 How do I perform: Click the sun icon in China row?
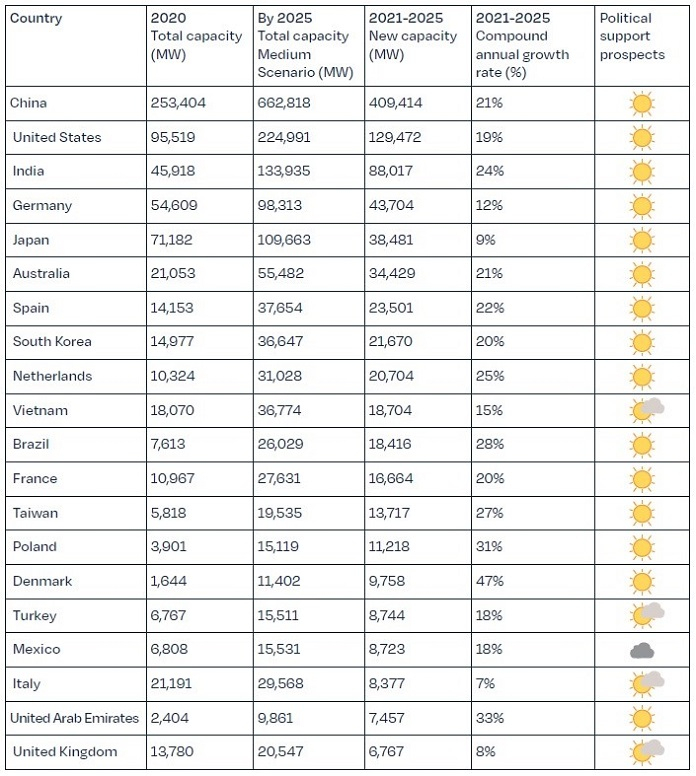[642, 104]
